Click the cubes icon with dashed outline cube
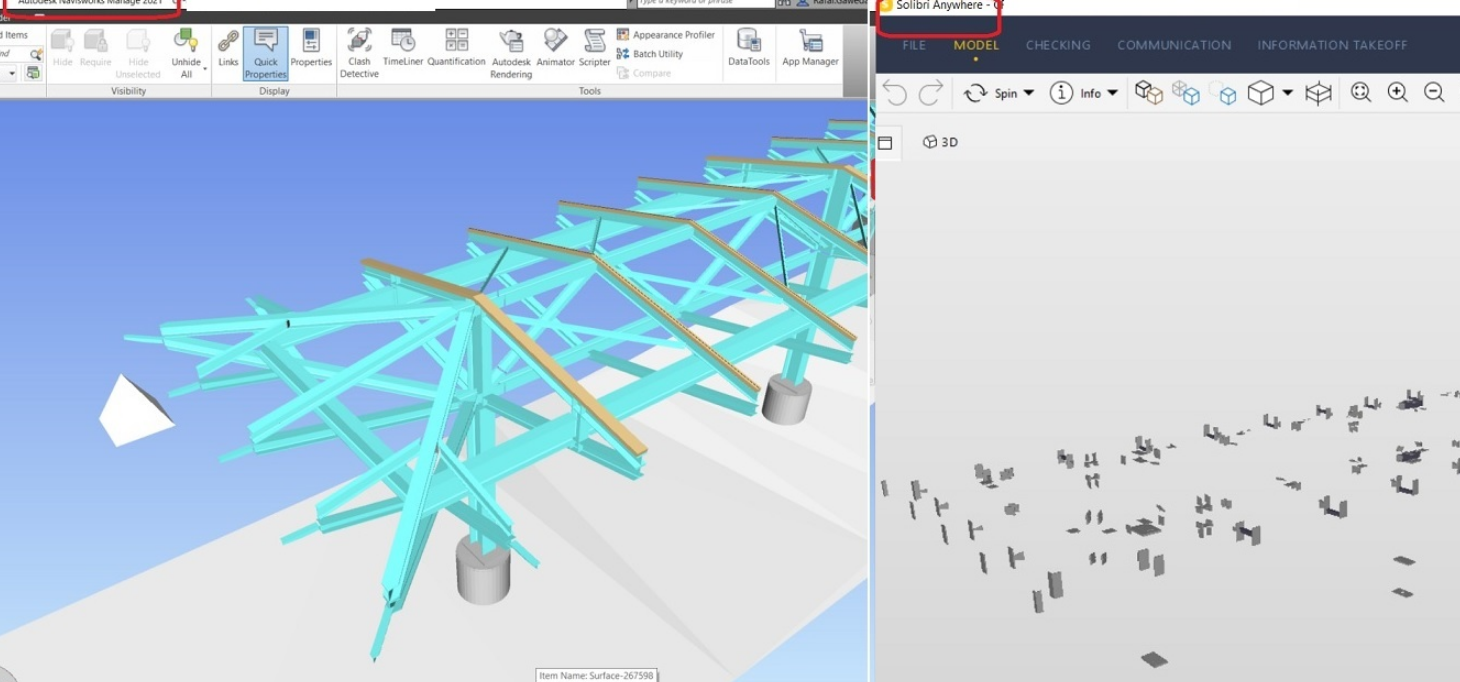 (1223, 93)
